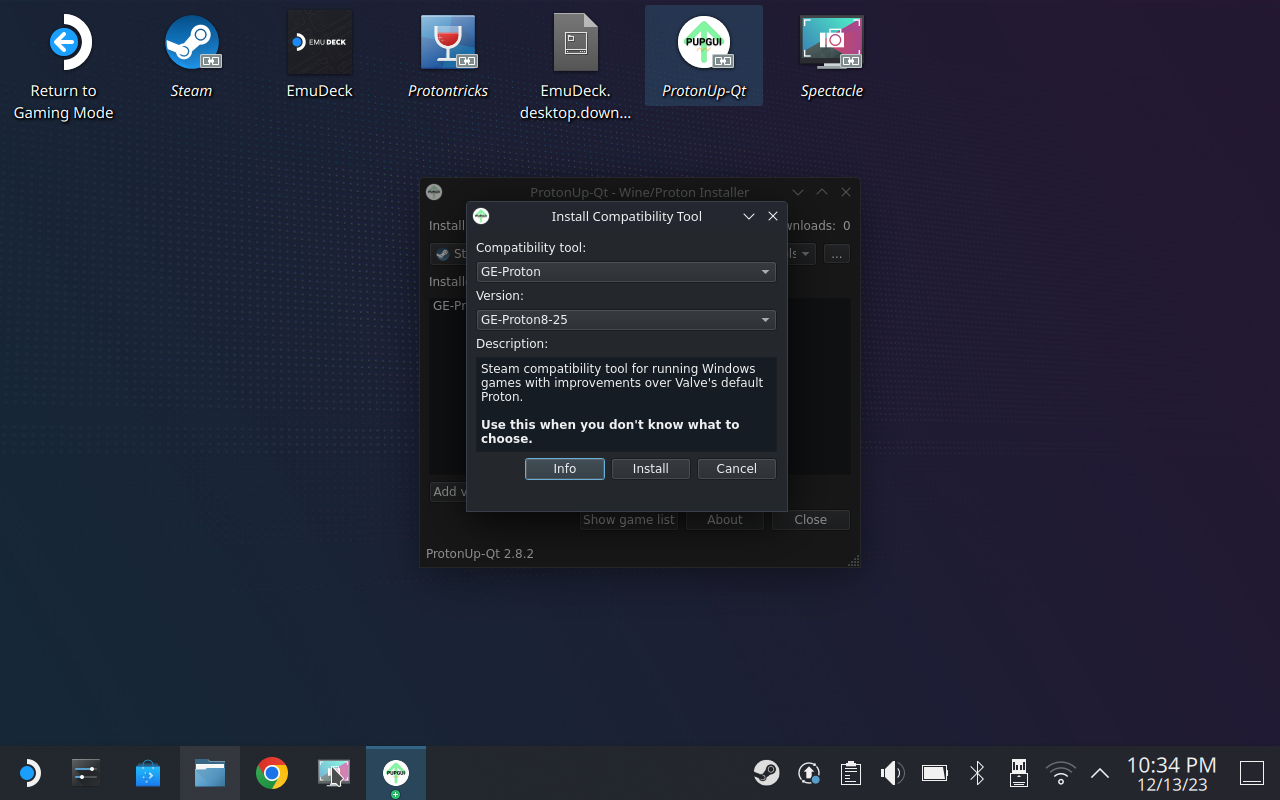
Task: Click the Cancel button in dialog
Action: 737,469
